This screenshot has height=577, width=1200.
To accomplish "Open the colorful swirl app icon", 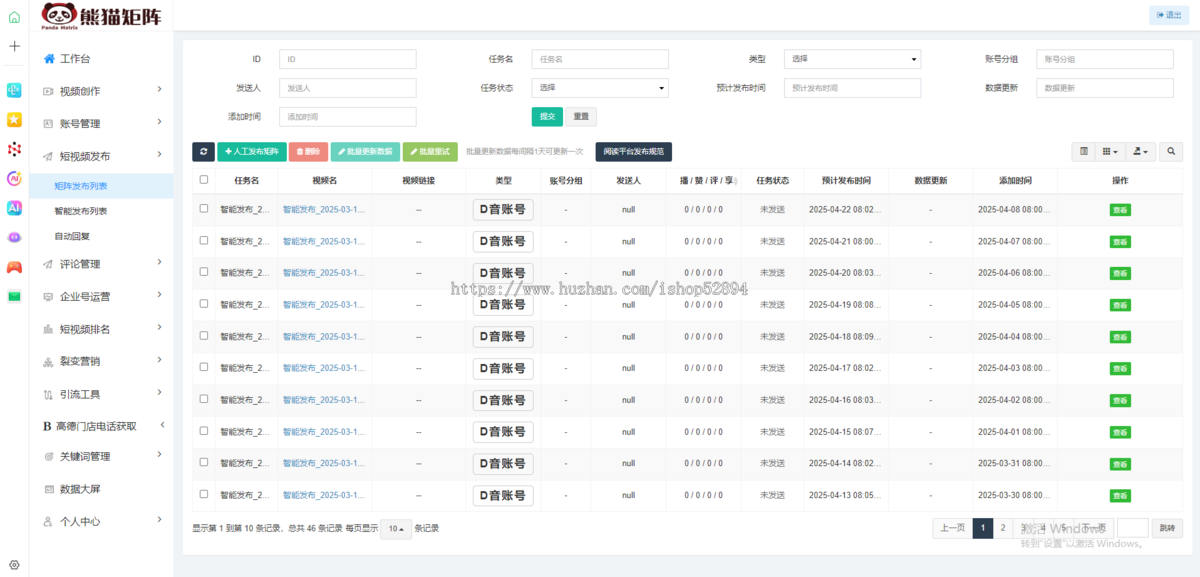I will click(14, 179).
